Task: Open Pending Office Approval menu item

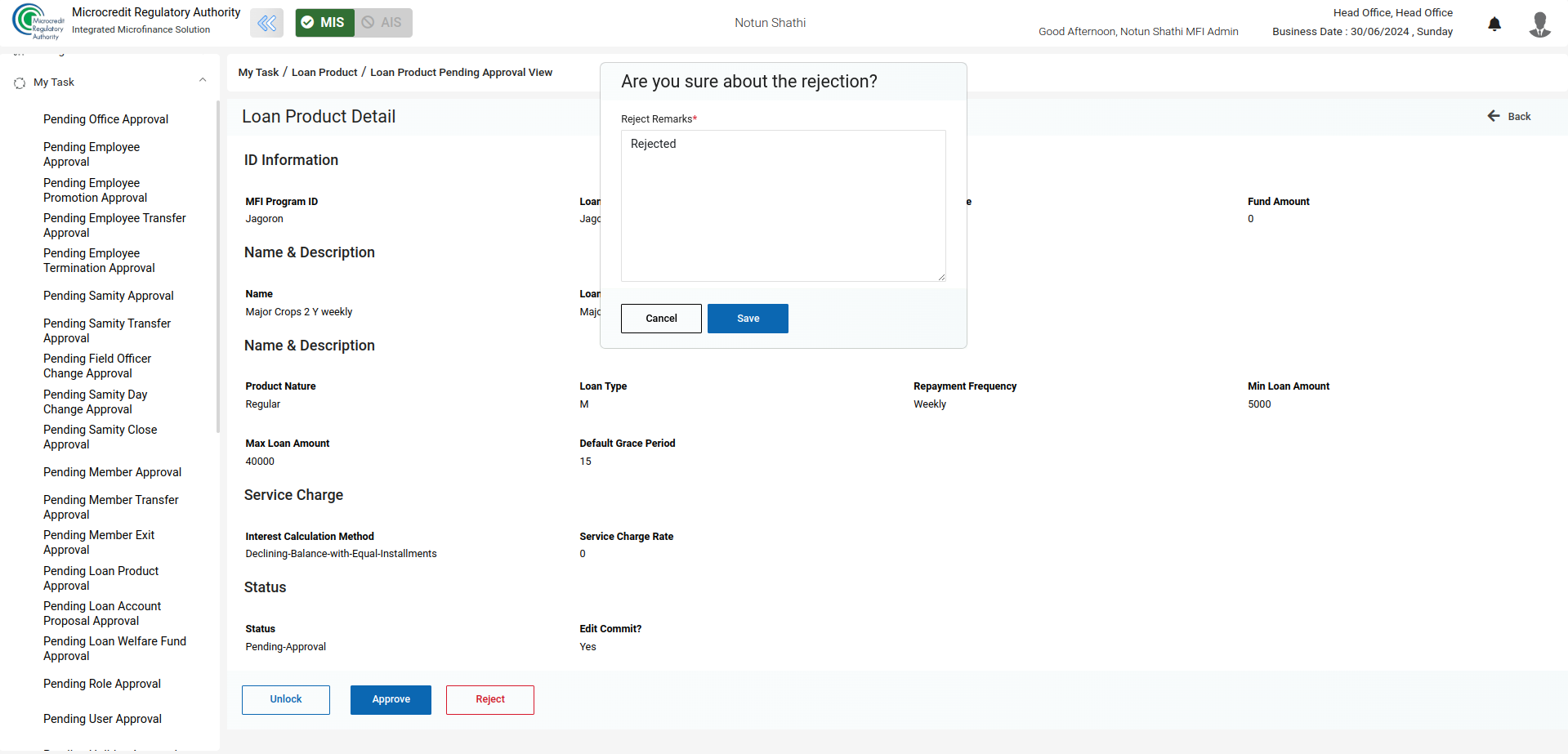Action: pos(105,119)
